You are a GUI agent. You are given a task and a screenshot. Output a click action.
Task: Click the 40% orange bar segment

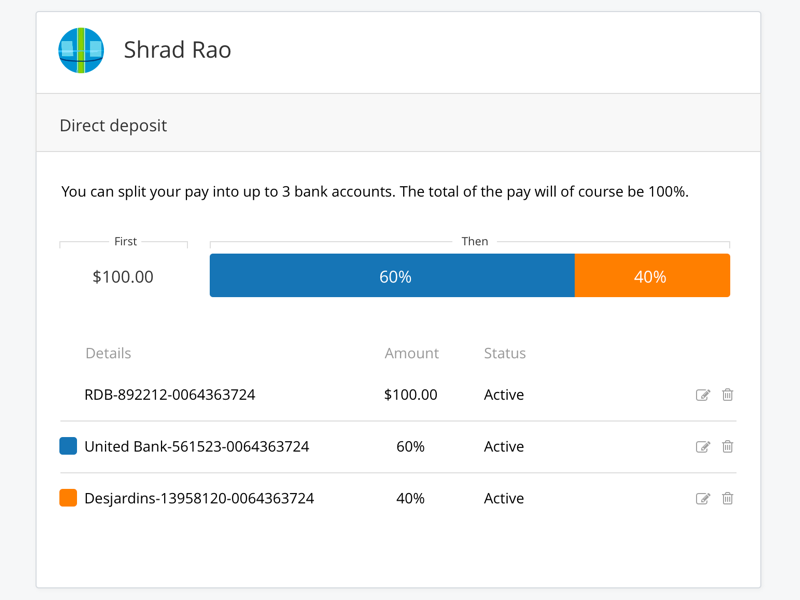652,275
